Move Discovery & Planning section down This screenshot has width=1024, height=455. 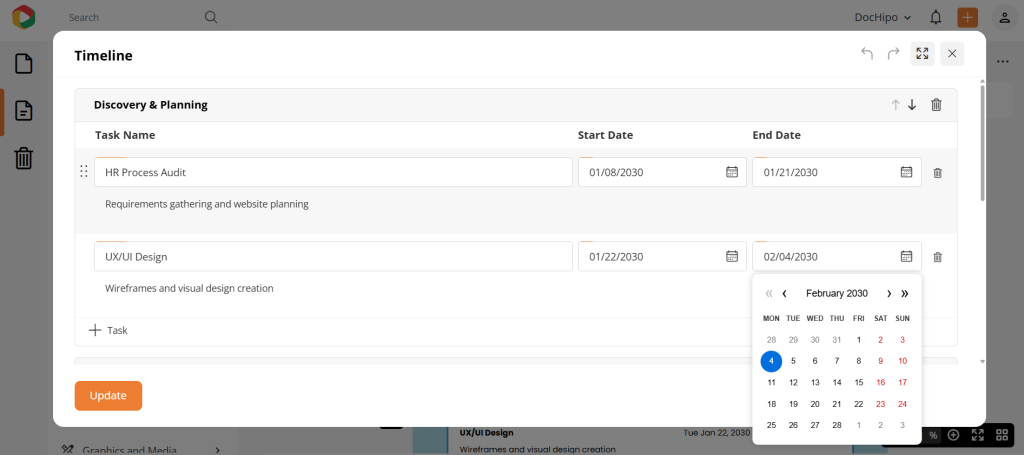[x=912, y=105]
